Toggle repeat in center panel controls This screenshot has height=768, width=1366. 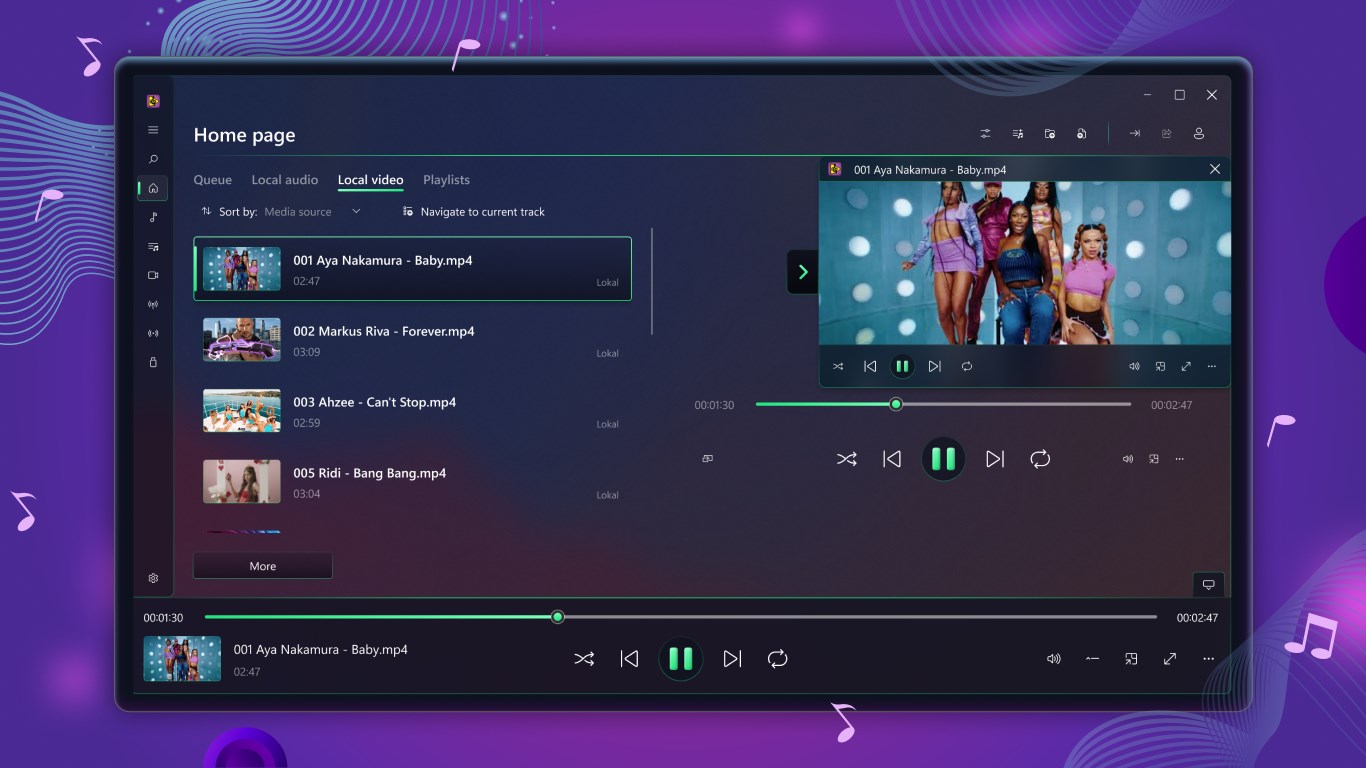coord(1040,459)
